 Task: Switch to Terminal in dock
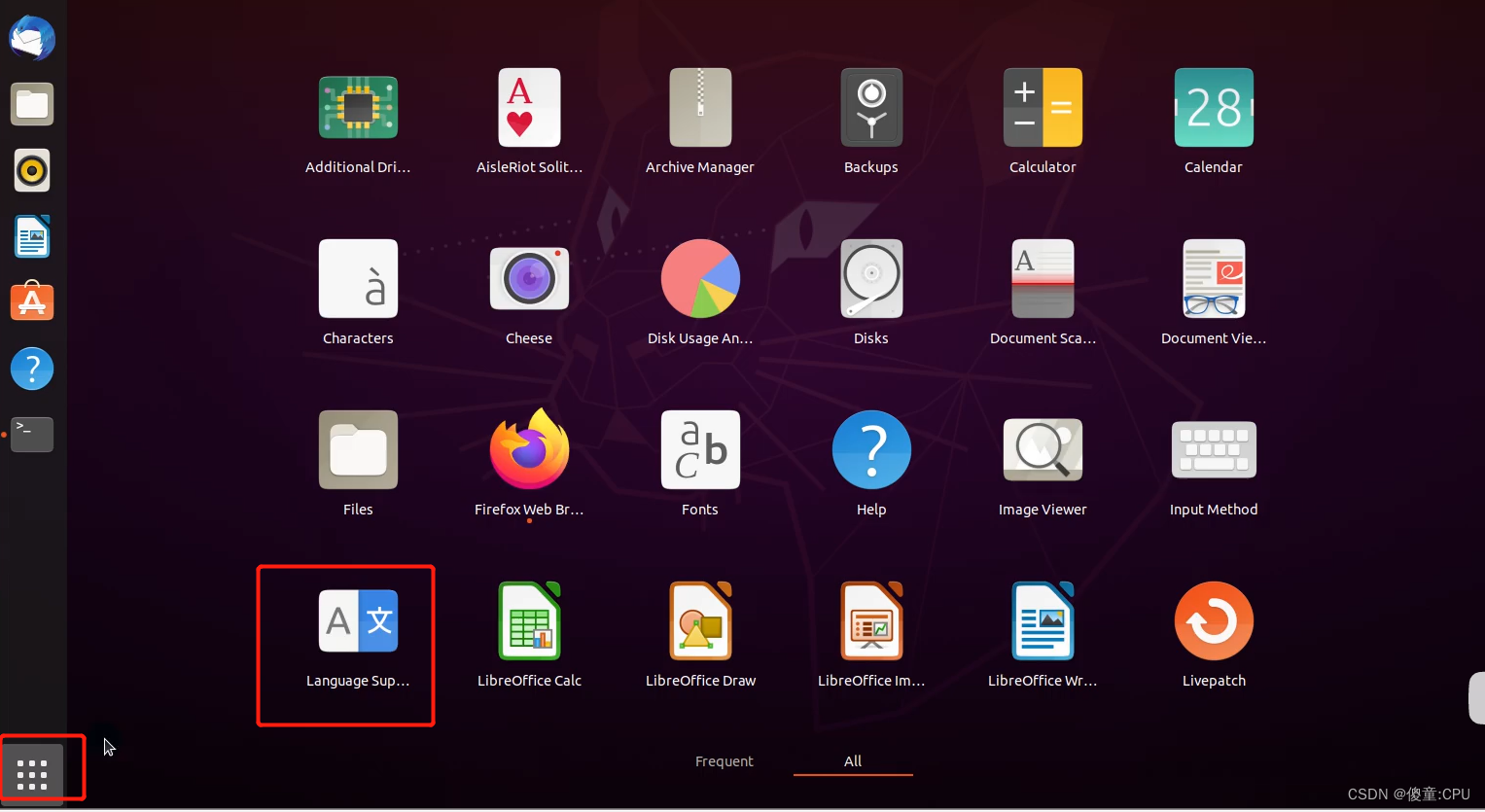click(32, 435)
